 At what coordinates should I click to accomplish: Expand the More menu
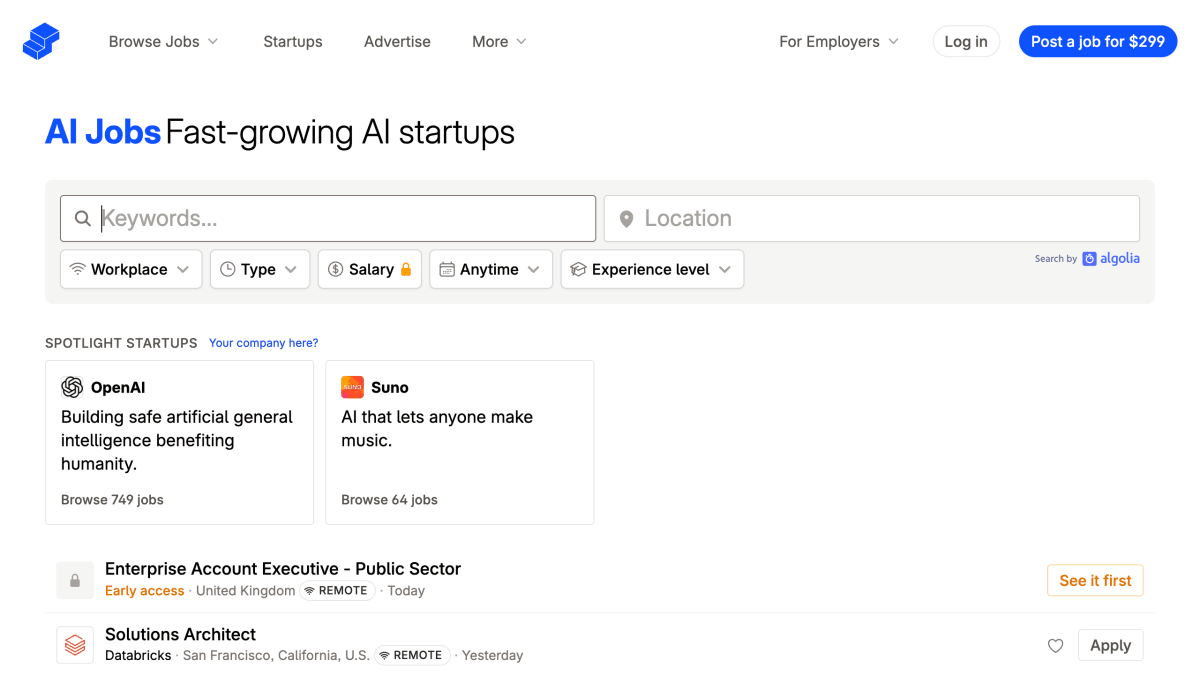pyautogui.click(x=499, y=41)
